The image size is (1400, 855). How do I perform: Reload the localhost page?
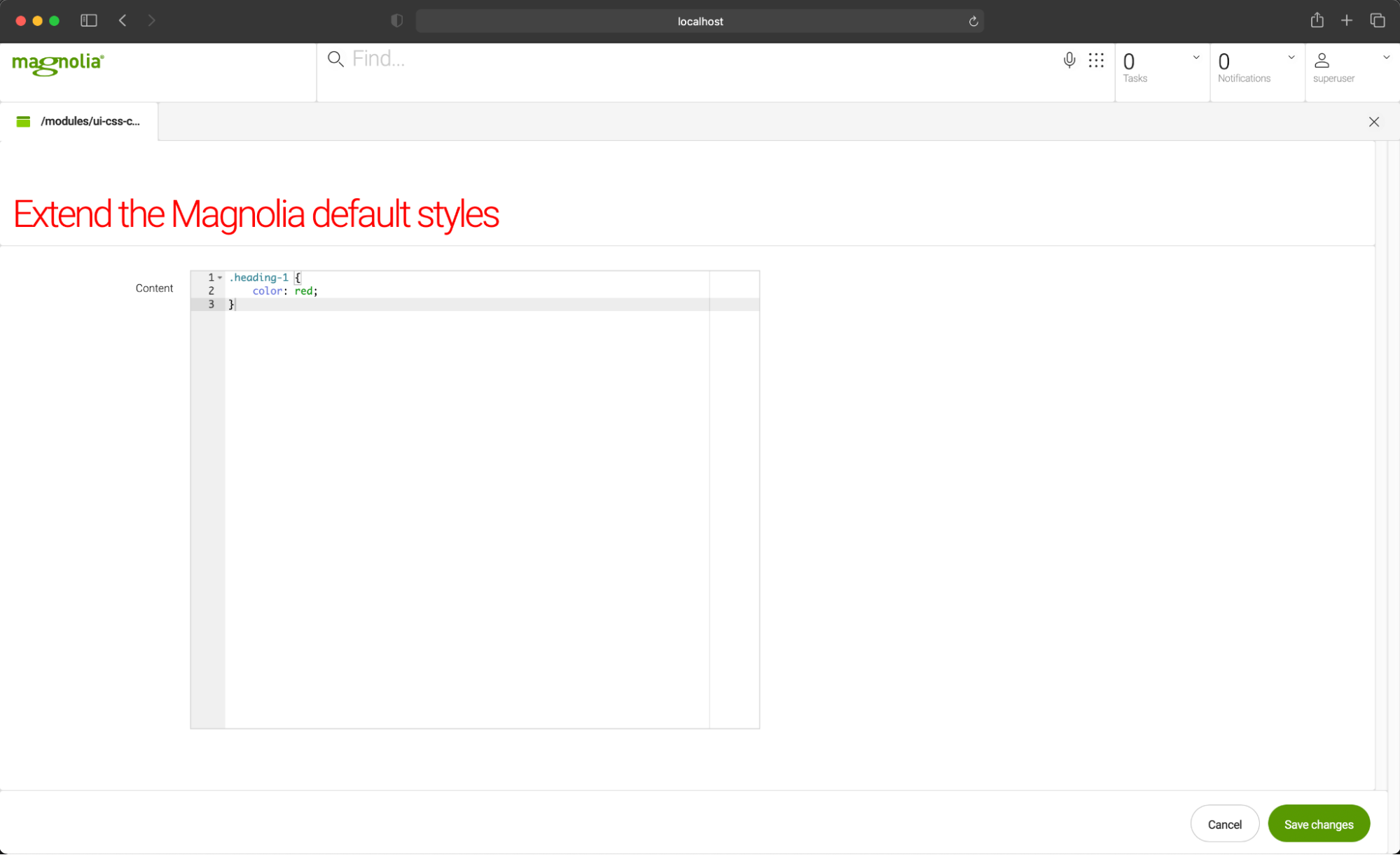click(x=973, y=21)
